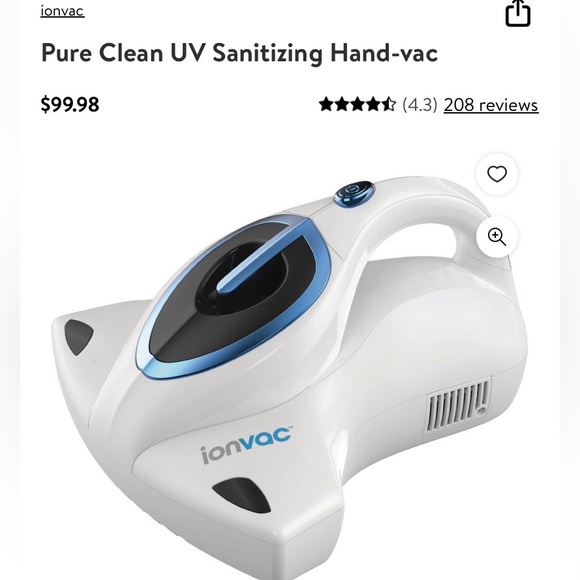Tap the share icon

click(x=518, y=13)
